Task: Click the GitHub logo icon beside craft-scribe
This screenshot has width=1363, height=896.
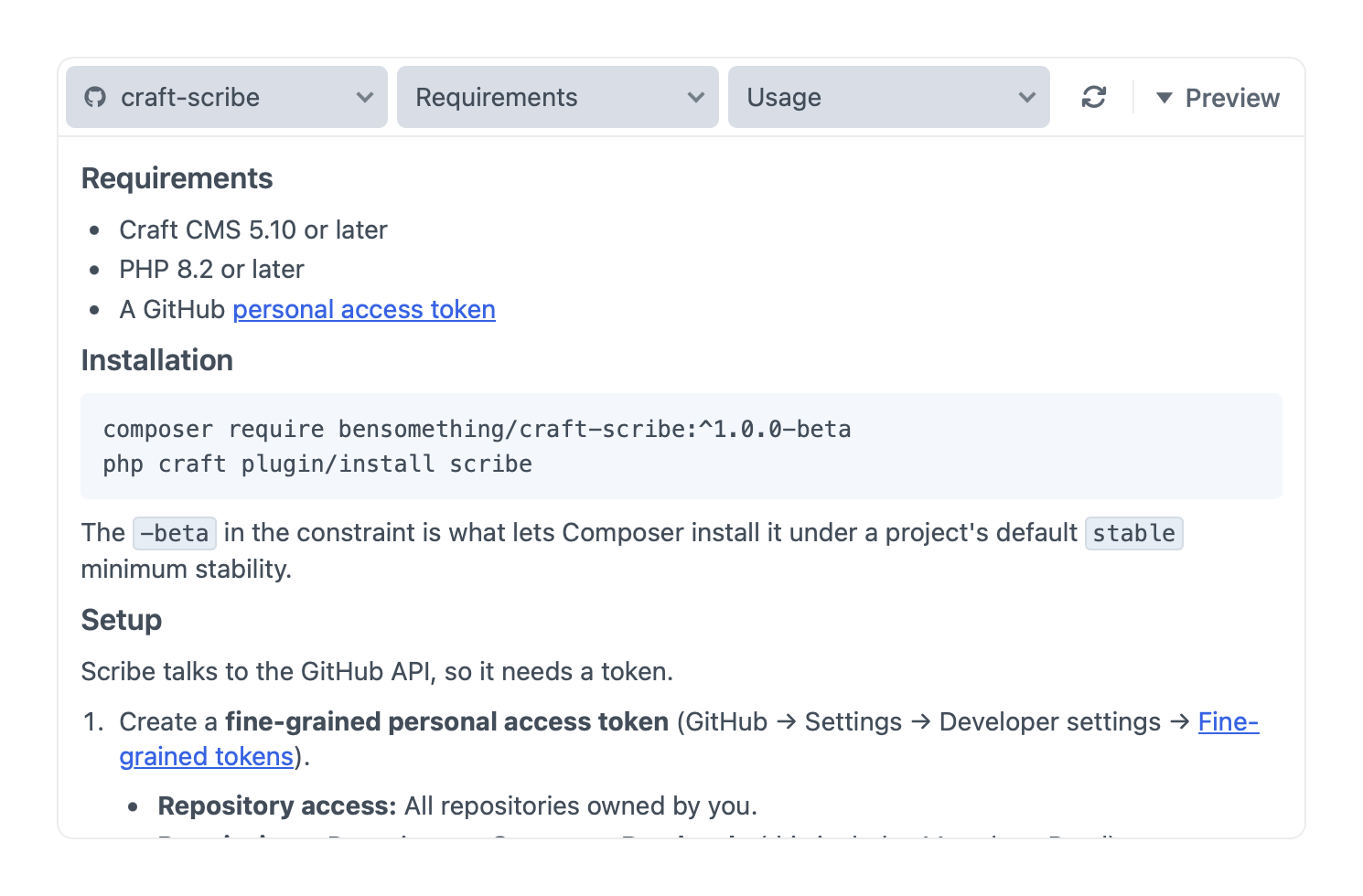Action: [95, 97]
